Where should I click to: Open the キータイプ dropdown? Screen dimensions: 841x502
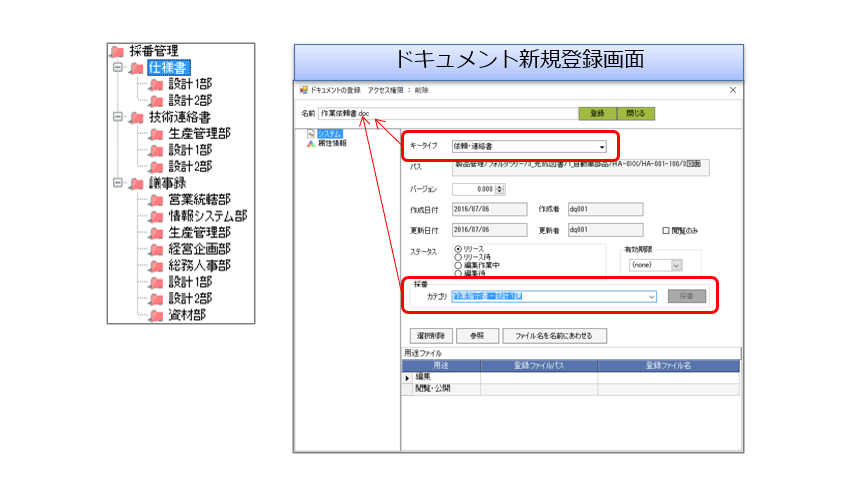[602, 146]
